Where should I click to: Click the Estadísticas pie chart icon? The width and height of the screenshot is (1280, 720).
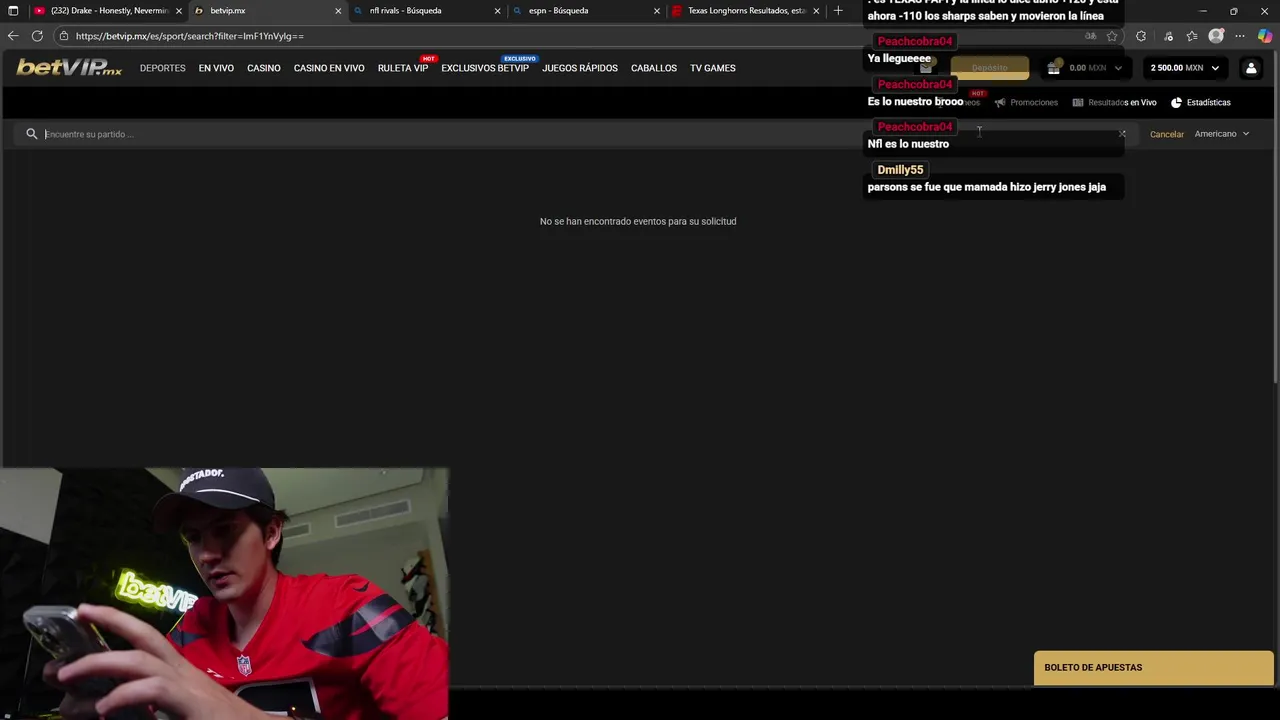tap(1176, 102)
